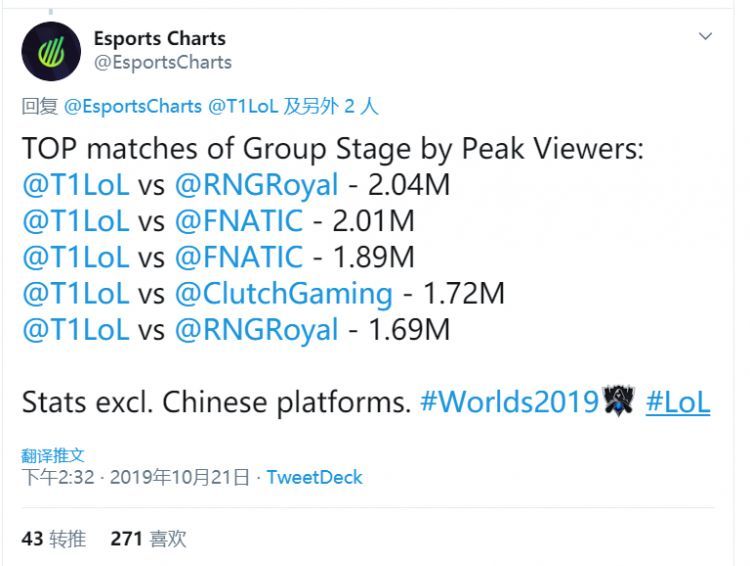Open the TweetDeck source link
Viewport: 750px width, 566px height.
click(x=314, y=477)
